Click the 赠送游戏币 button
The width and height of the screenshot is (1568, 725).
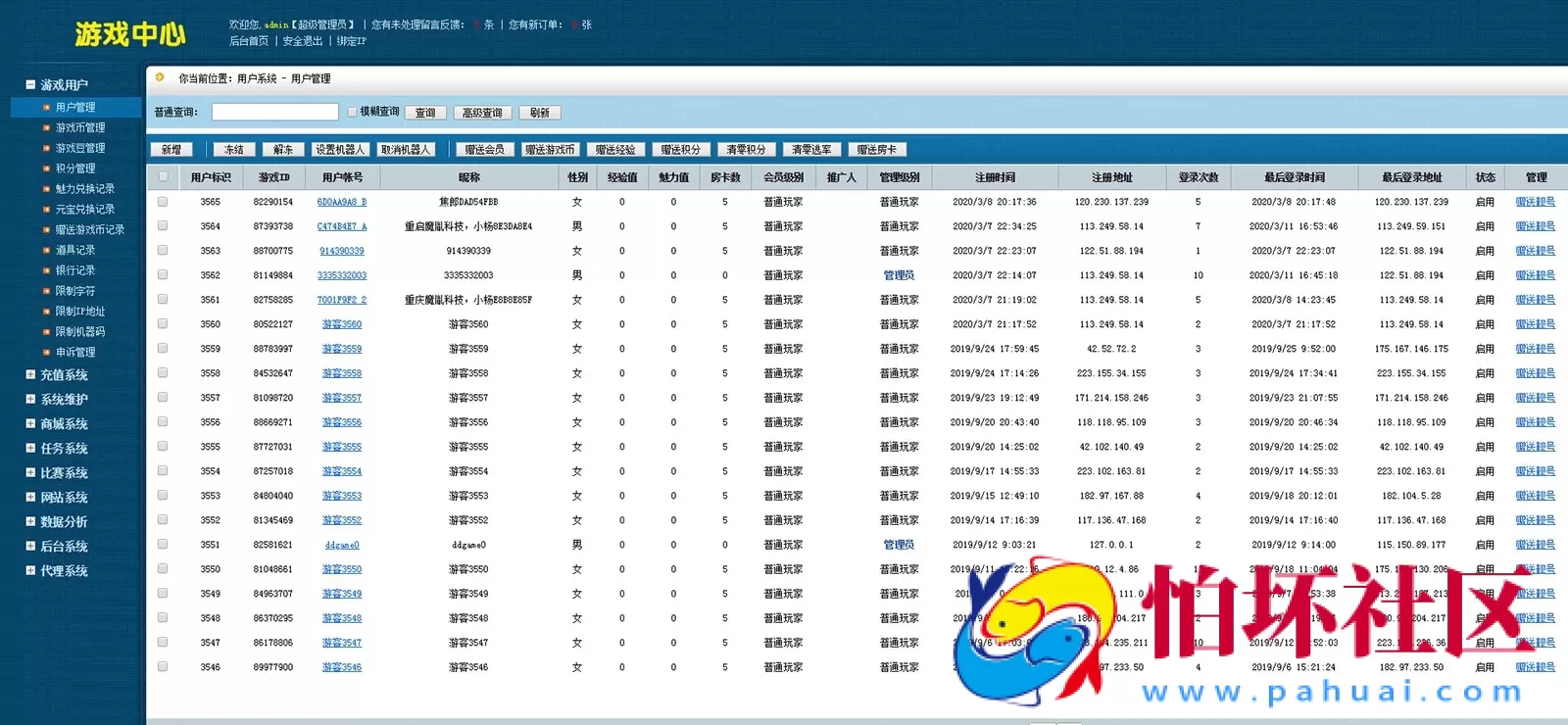pos(550,150)
